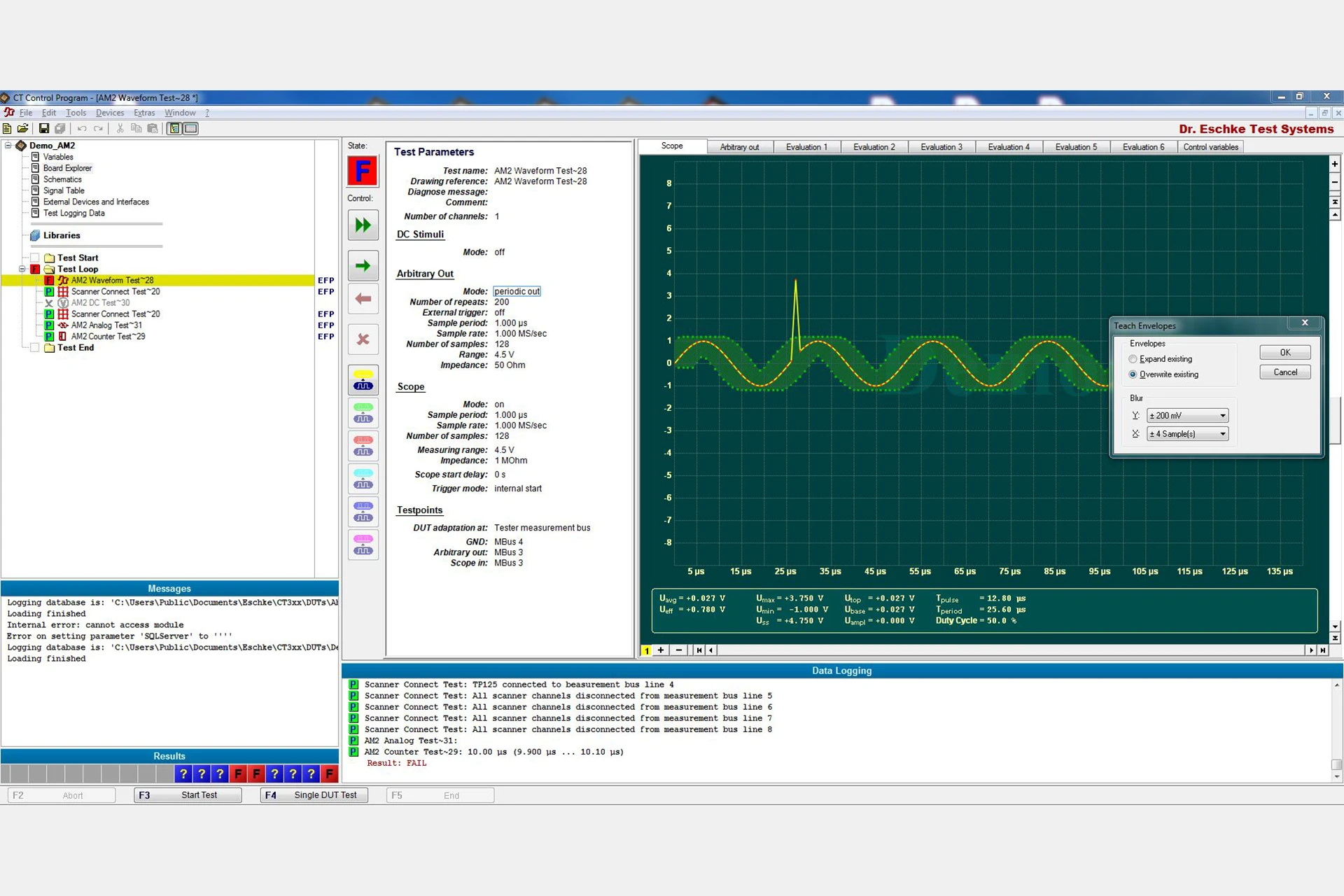Toggle checkbox beside Test Start folder
This screenshot has width=1344, height=896.
35,258
